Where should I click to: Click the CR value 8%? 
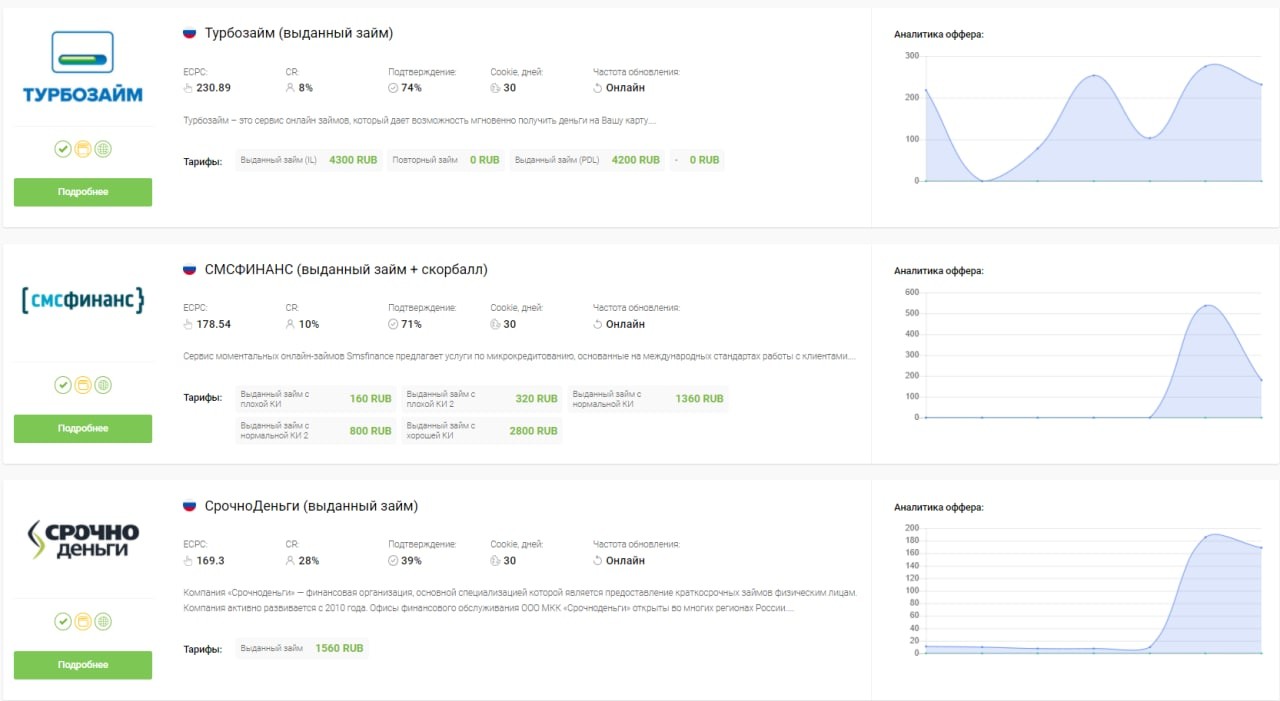coord(306,88)
